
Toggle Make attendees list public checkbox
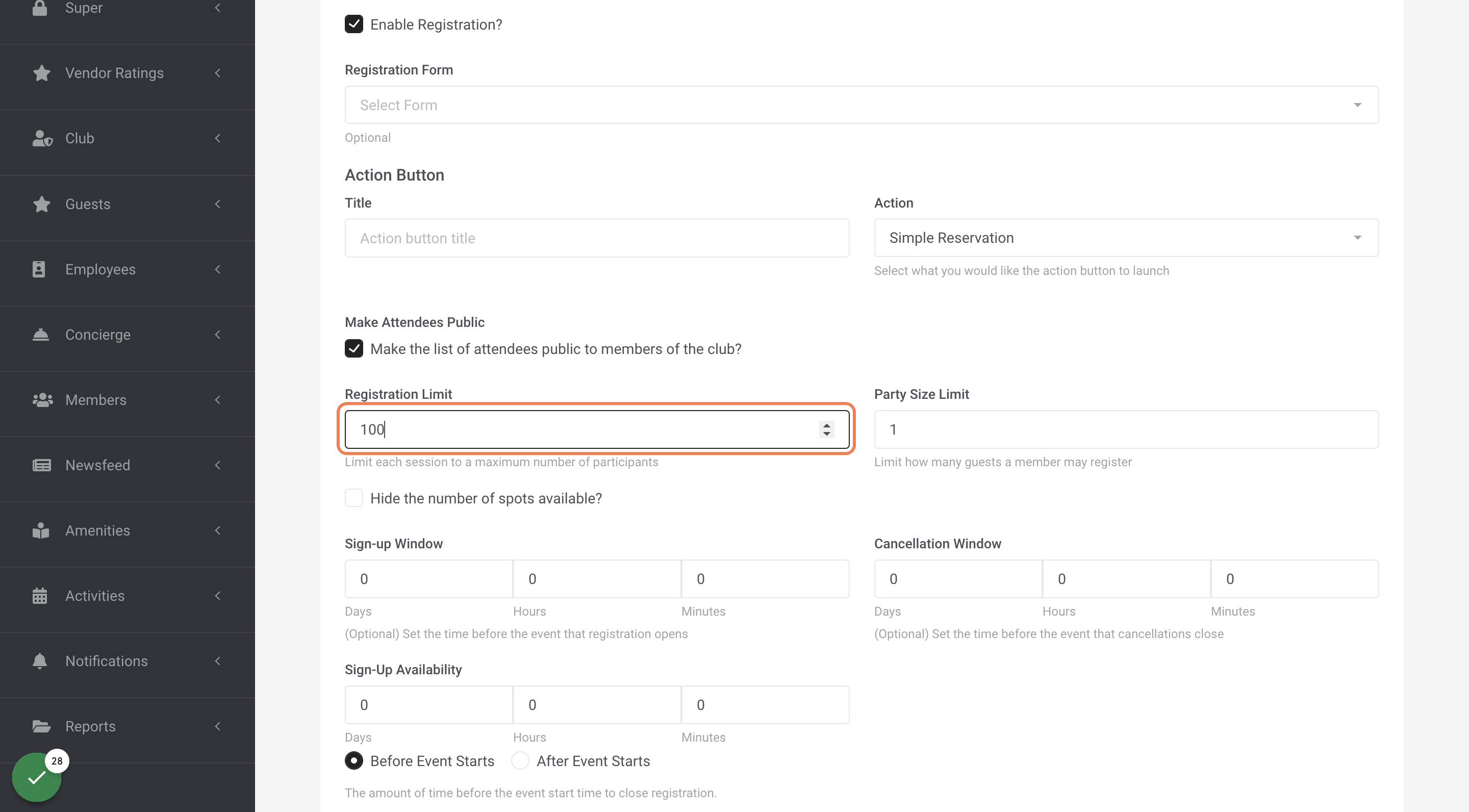coord(354,348)
